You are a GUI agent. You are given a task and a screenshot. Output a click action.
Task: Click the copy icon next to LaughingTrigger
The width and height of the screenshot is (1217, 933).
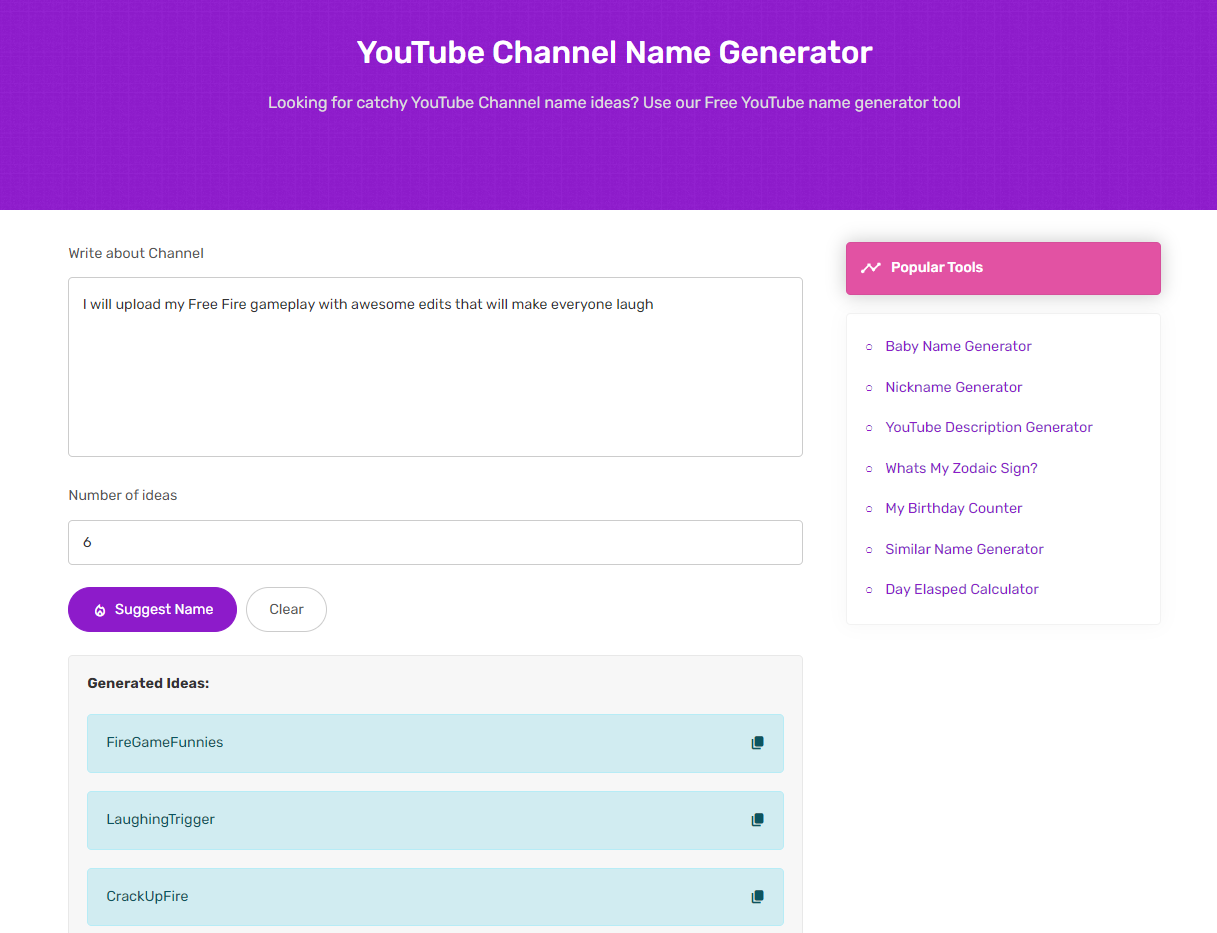point(757,820)
